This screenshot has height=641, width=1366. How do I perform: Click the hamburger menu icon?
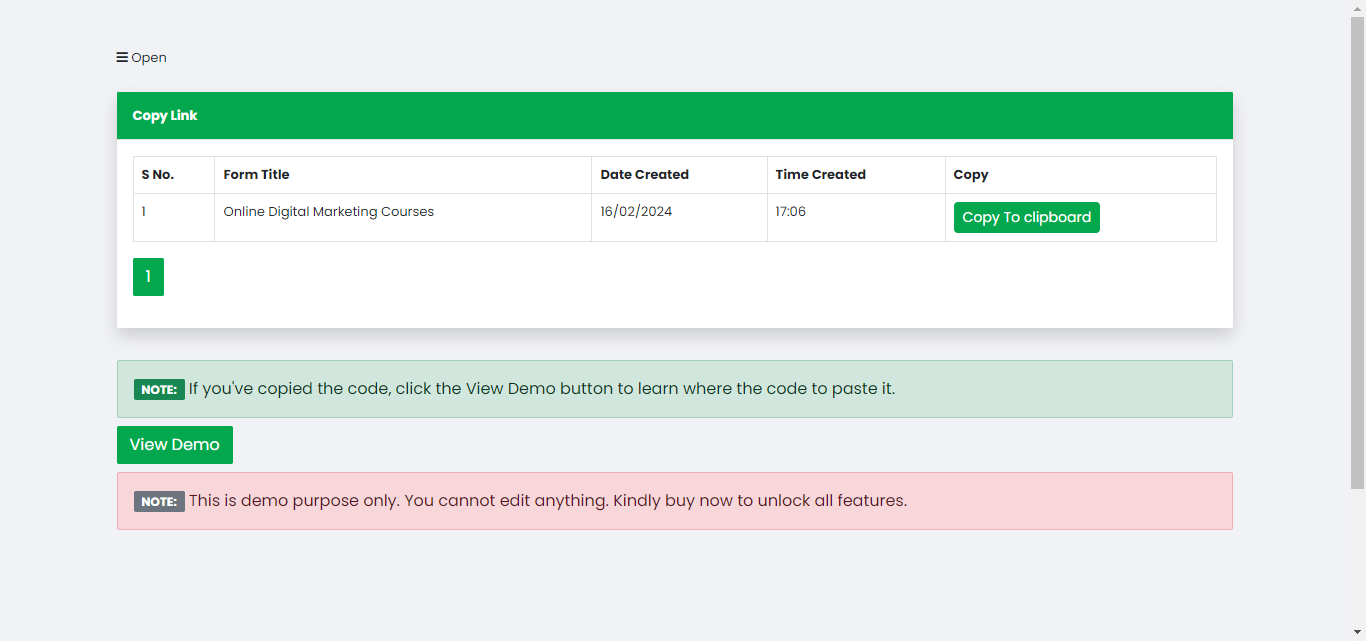point(122,58)
